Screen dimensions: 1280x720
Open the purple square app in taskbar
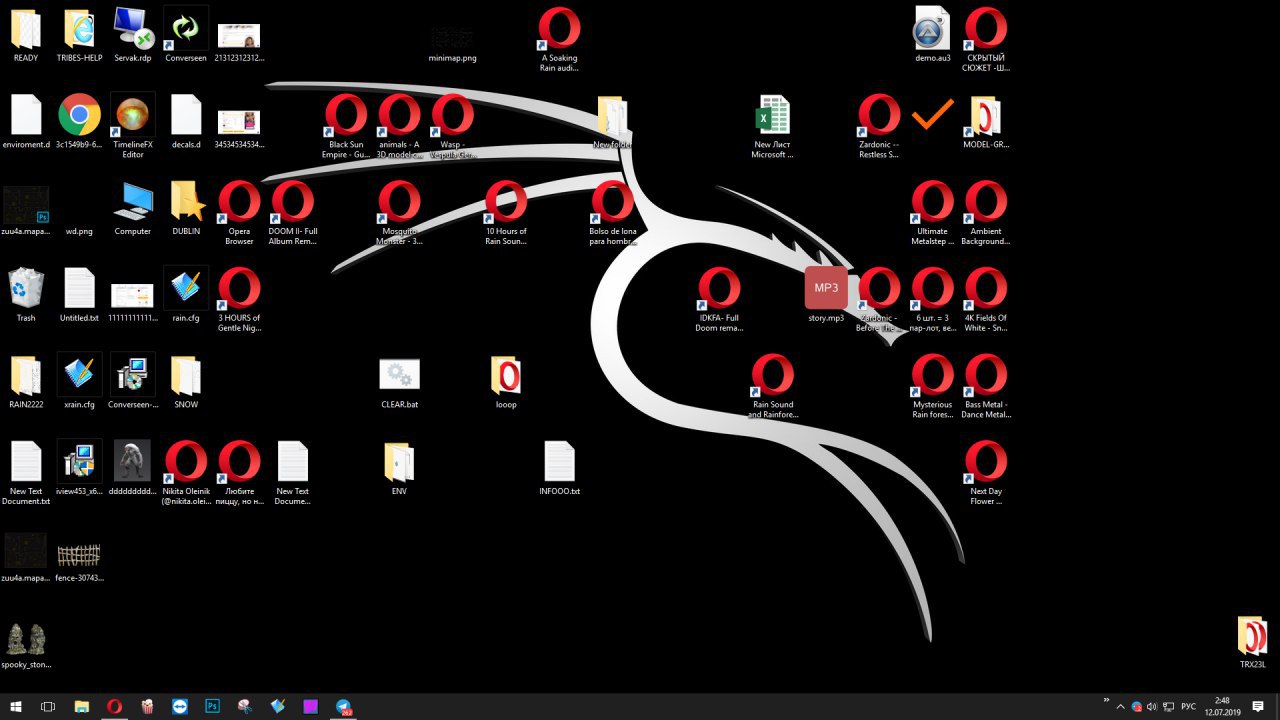coord(311,706)
